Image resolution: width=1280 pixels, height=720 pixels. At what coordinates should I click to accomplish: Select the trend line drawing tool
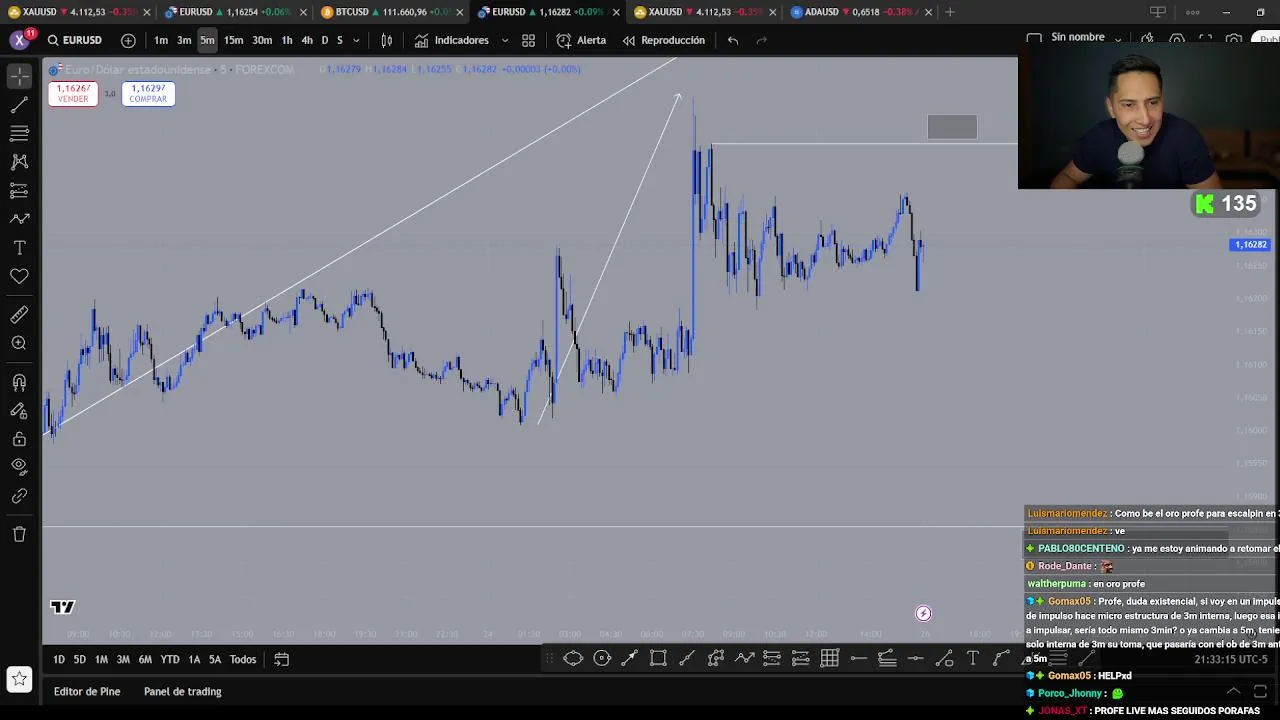tap(19, 105)
